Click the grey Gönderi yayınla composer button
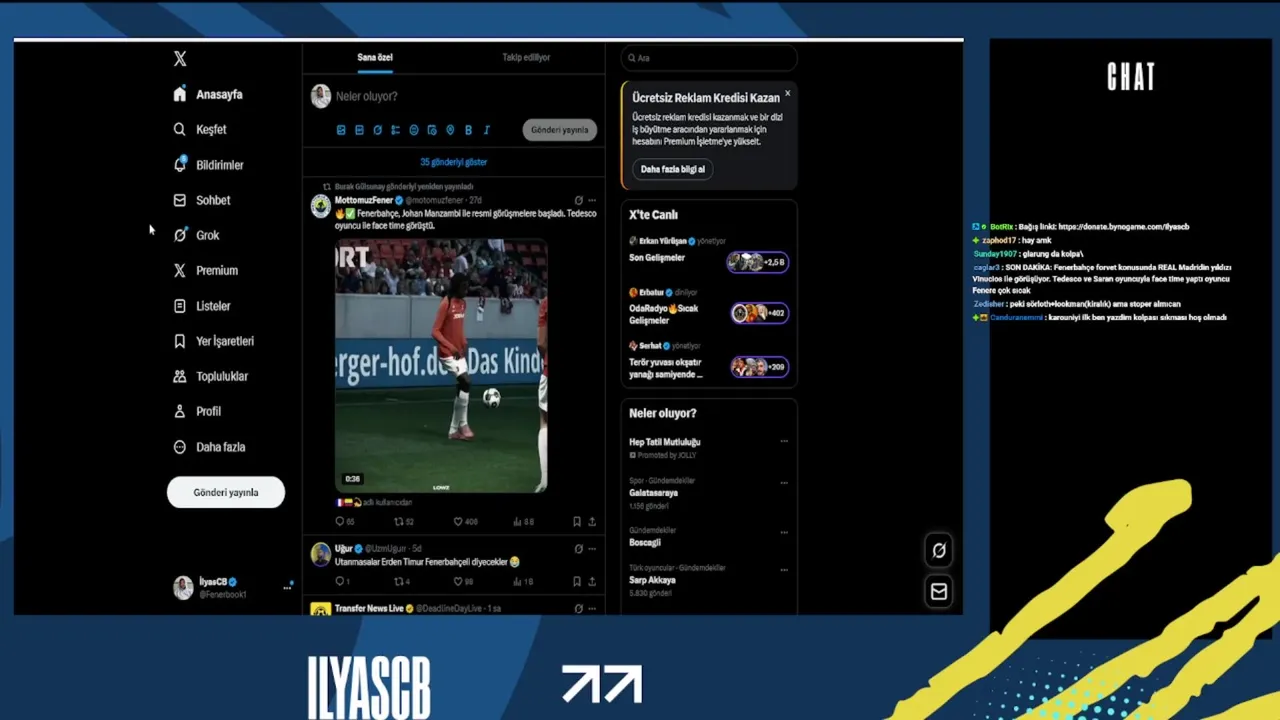Image resolution: width=1280 pixels, height=720 pixels. point(559,130)
